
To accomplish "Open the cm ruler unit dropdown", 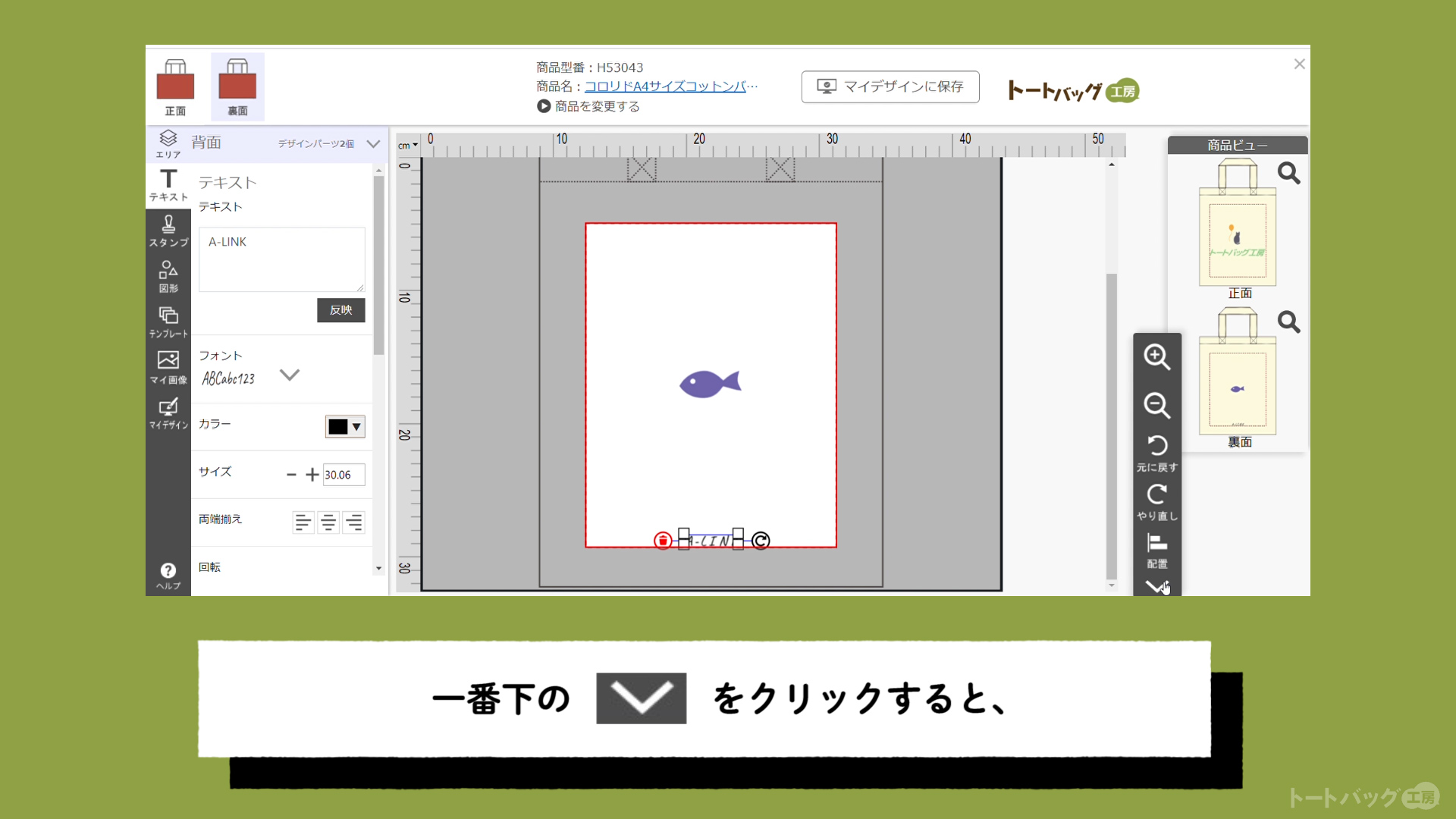I will 408,146.
